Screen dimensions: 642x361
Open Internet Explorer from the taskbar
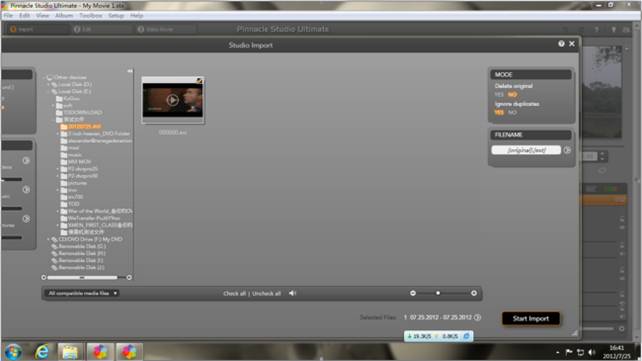42,351
